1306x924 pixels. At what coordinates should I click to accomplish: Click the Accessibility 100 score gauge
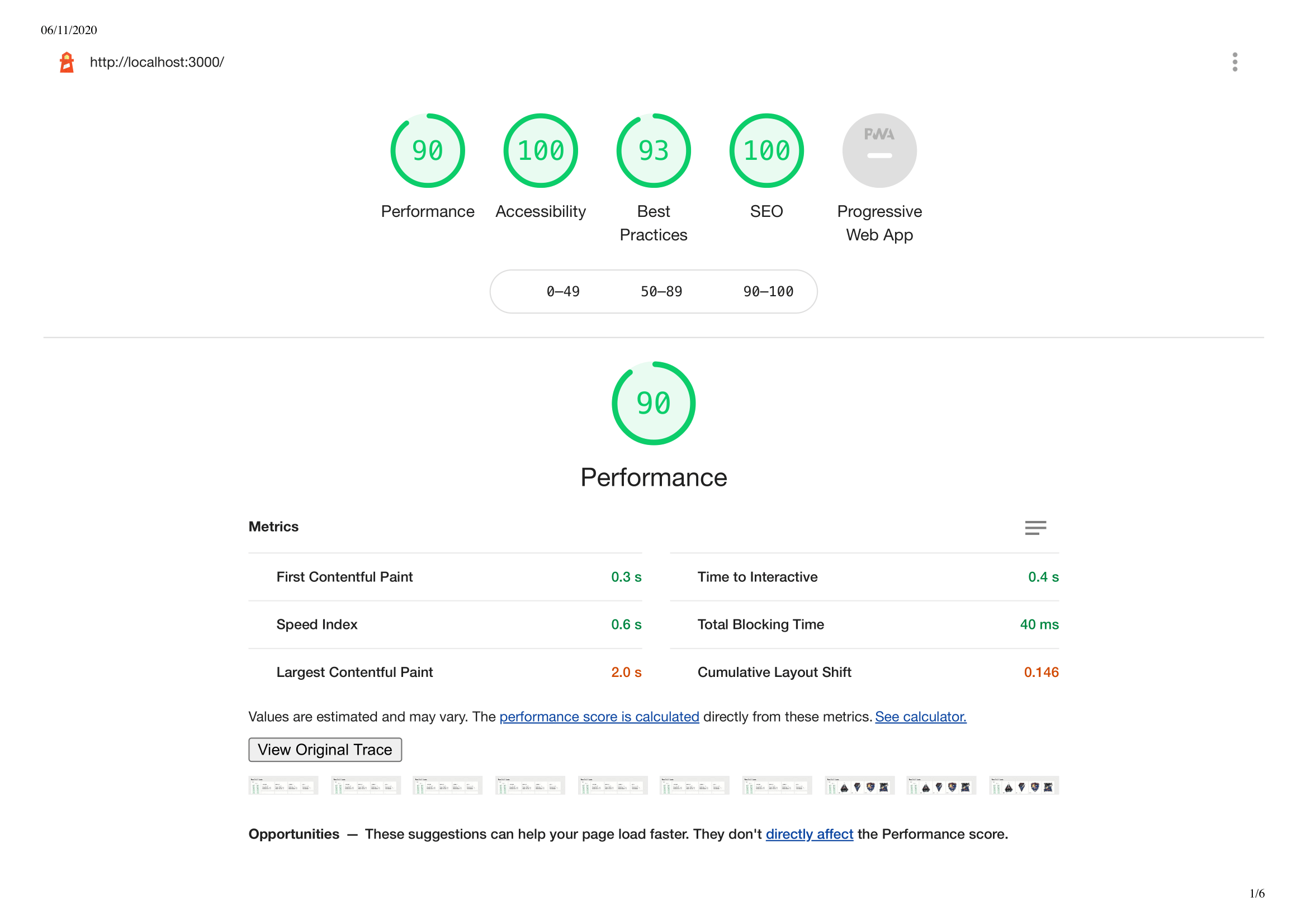(540, 151)
